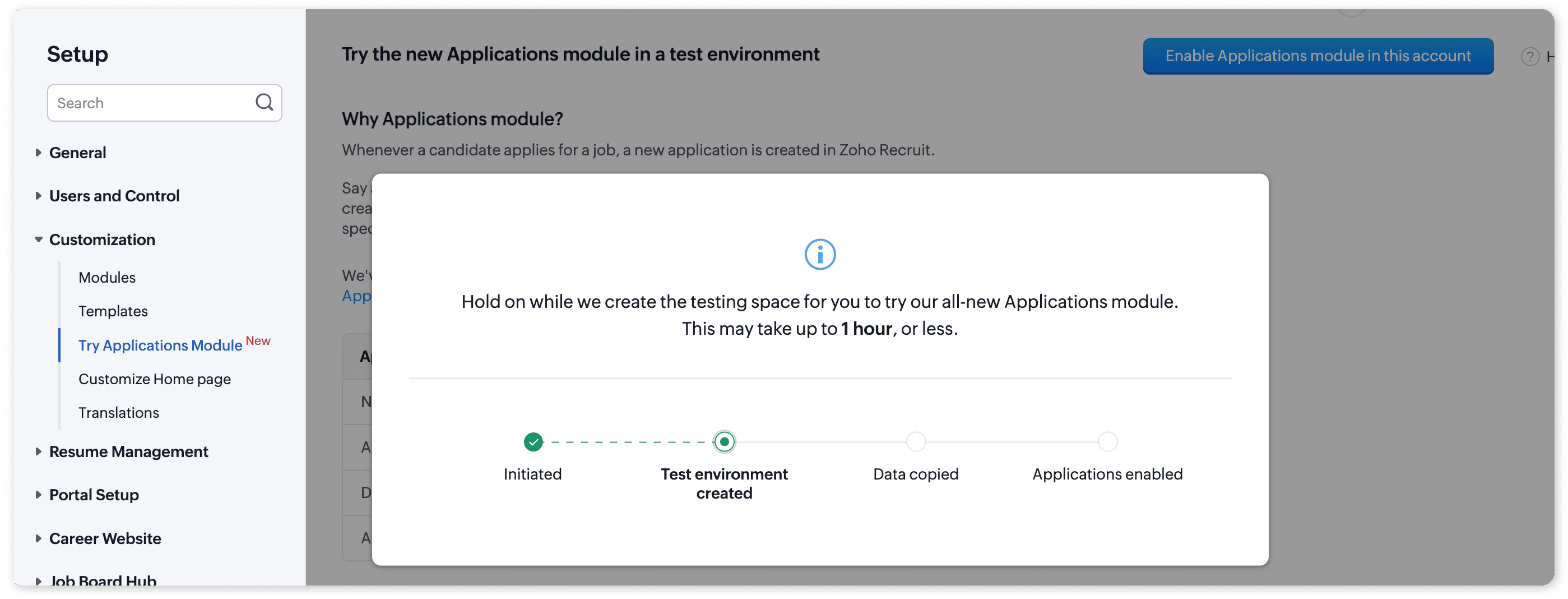Screen dimensions: 1568x599
Task: Expand the Resume Management section
Action: [x=128, y=451]
